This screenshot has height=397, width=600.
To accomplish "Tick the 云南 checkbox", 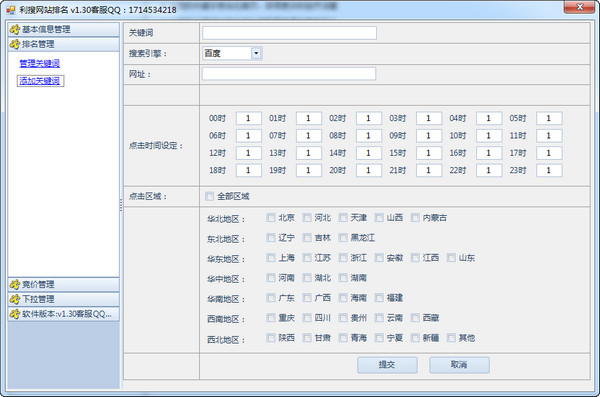I will [379, 318].
